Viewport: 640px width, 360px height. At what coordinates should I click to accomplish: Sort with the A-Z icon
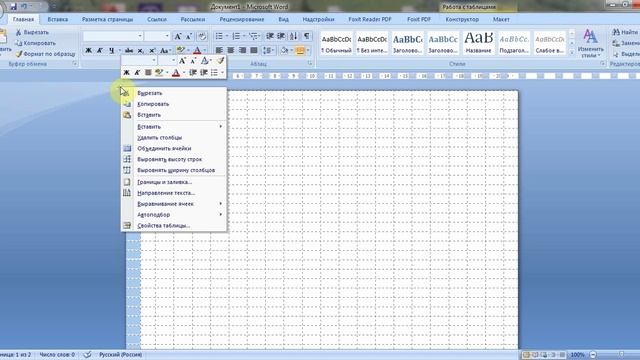click(294, 36)
